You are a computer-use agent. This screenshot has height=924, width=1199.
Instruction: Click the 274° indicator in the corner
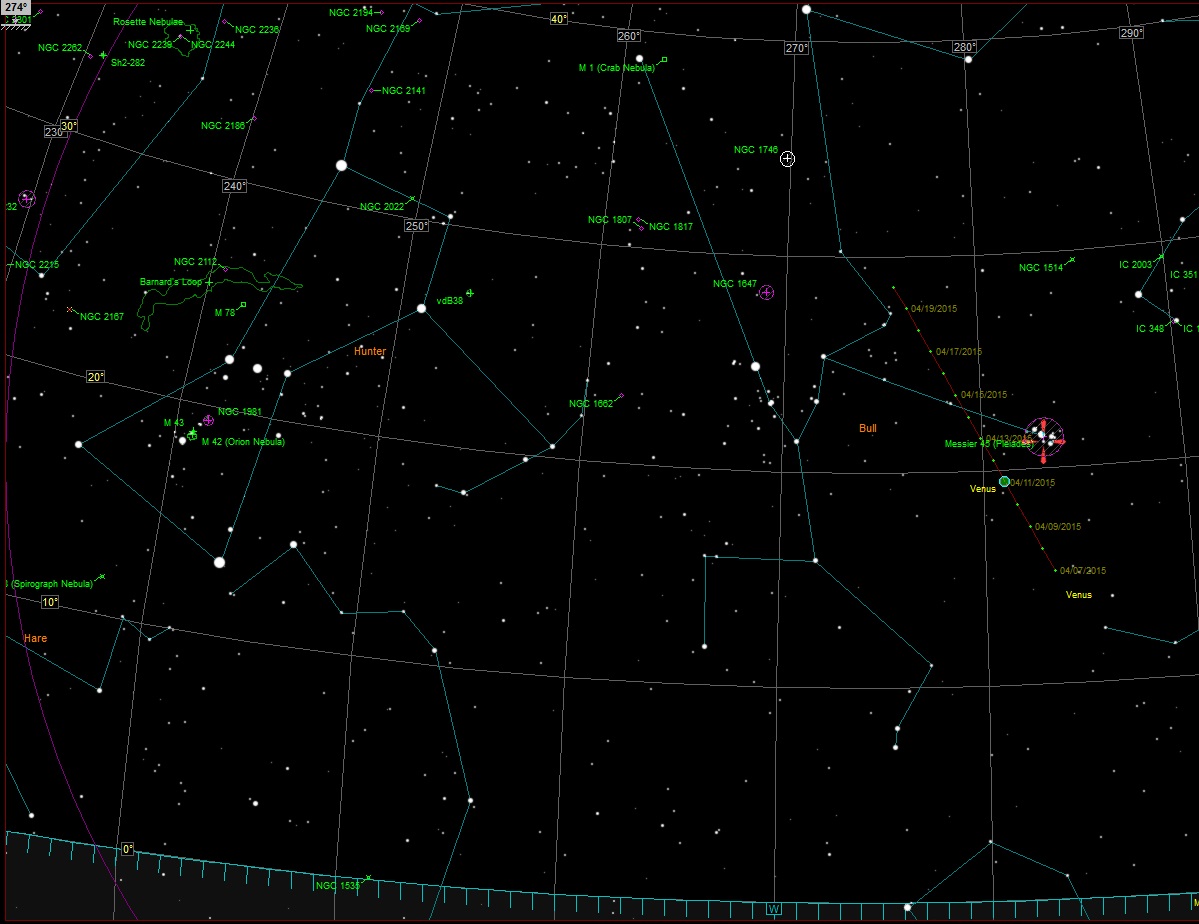14,6
